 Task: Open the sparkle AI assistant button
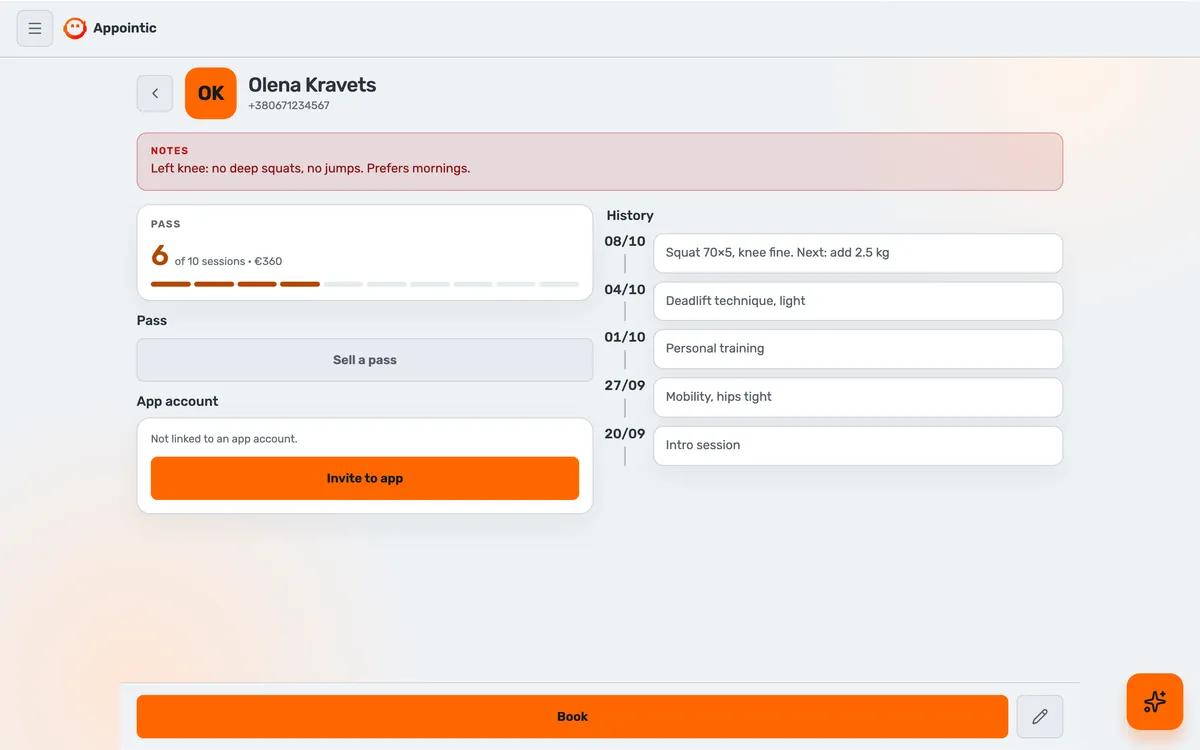click(x=1155, y=701)
